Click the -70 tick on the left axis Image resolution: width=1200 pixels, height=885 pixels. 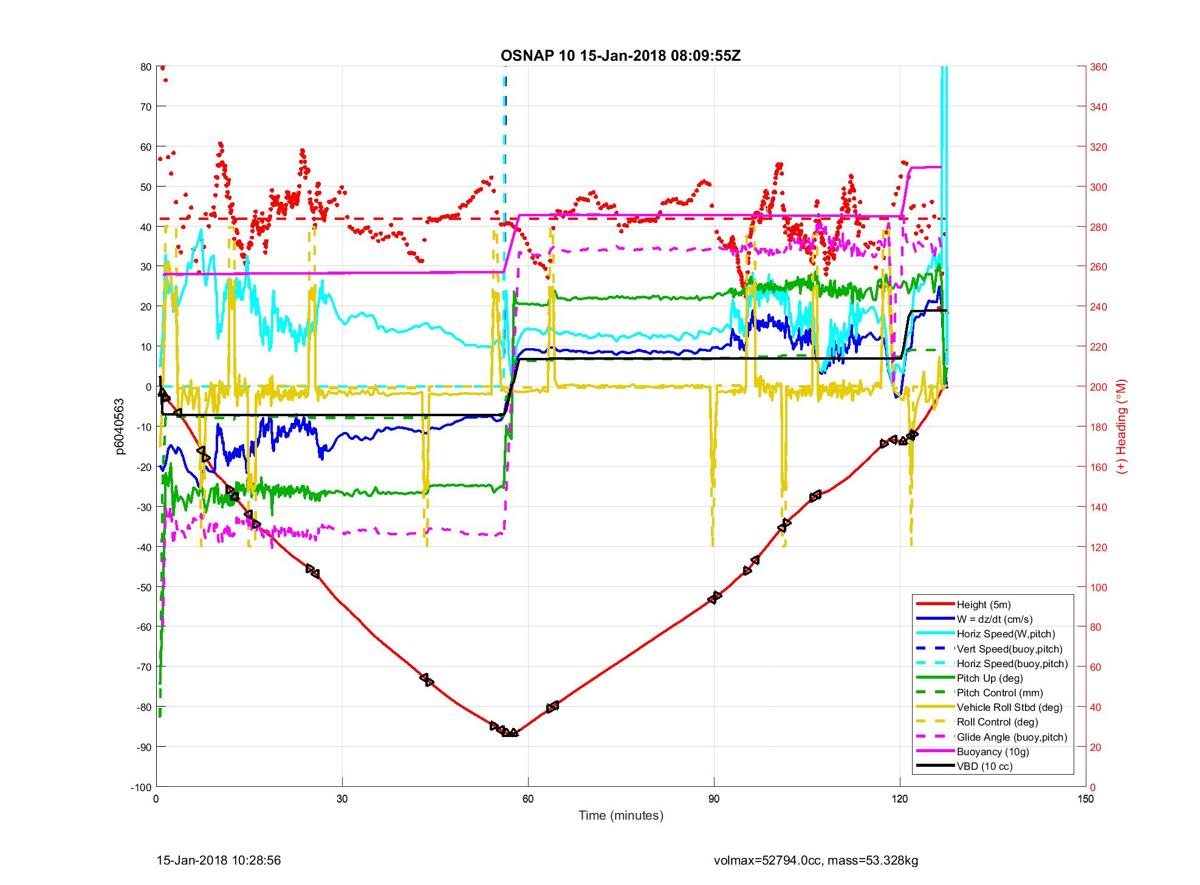point(143,667)
